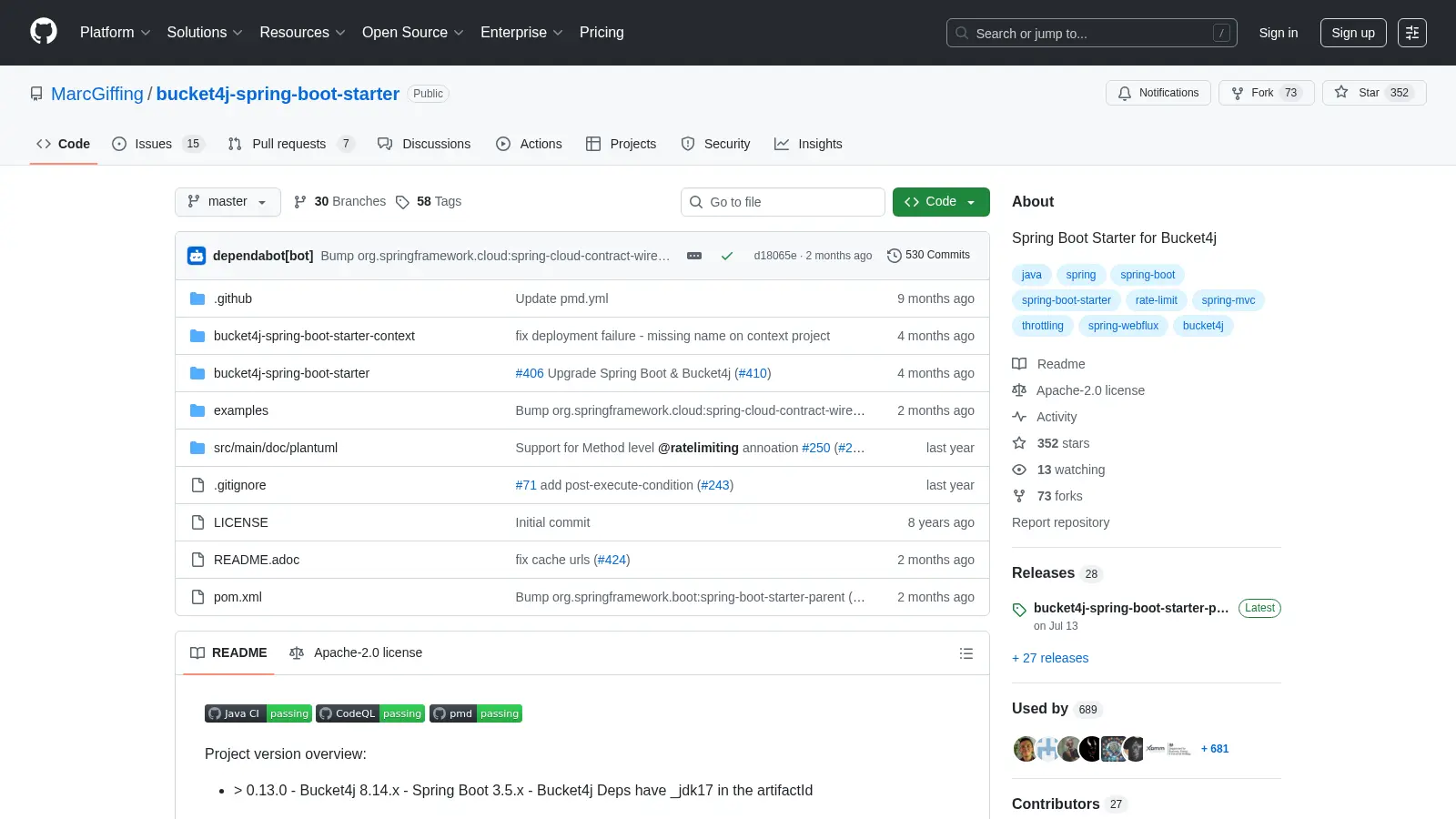Fork the repository
The width and height of the screenshot is (1456, 819).
[x=1266, y=93]
